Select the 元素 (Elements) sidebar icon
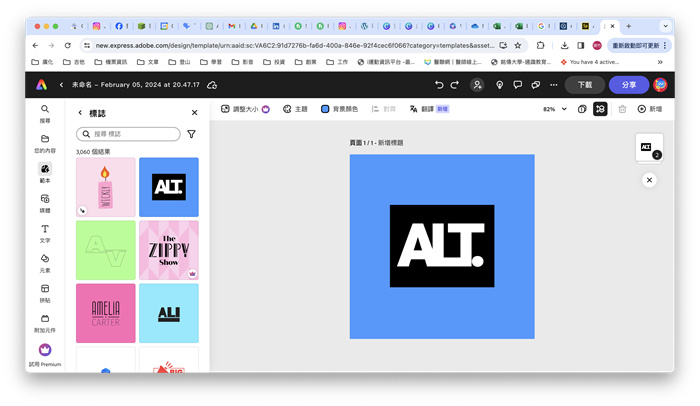 [45, 262]
